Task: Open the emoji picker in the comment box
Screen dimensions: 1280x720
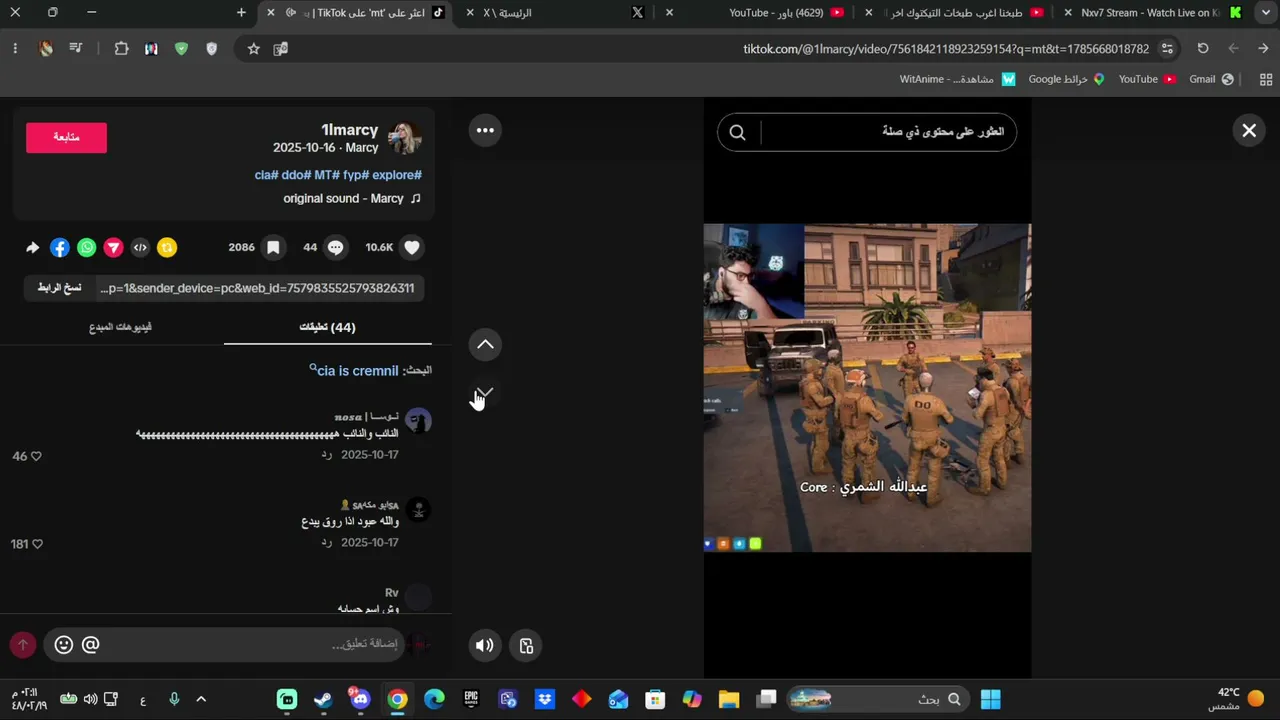Action: pyautogui.click(x=64, y=645)
